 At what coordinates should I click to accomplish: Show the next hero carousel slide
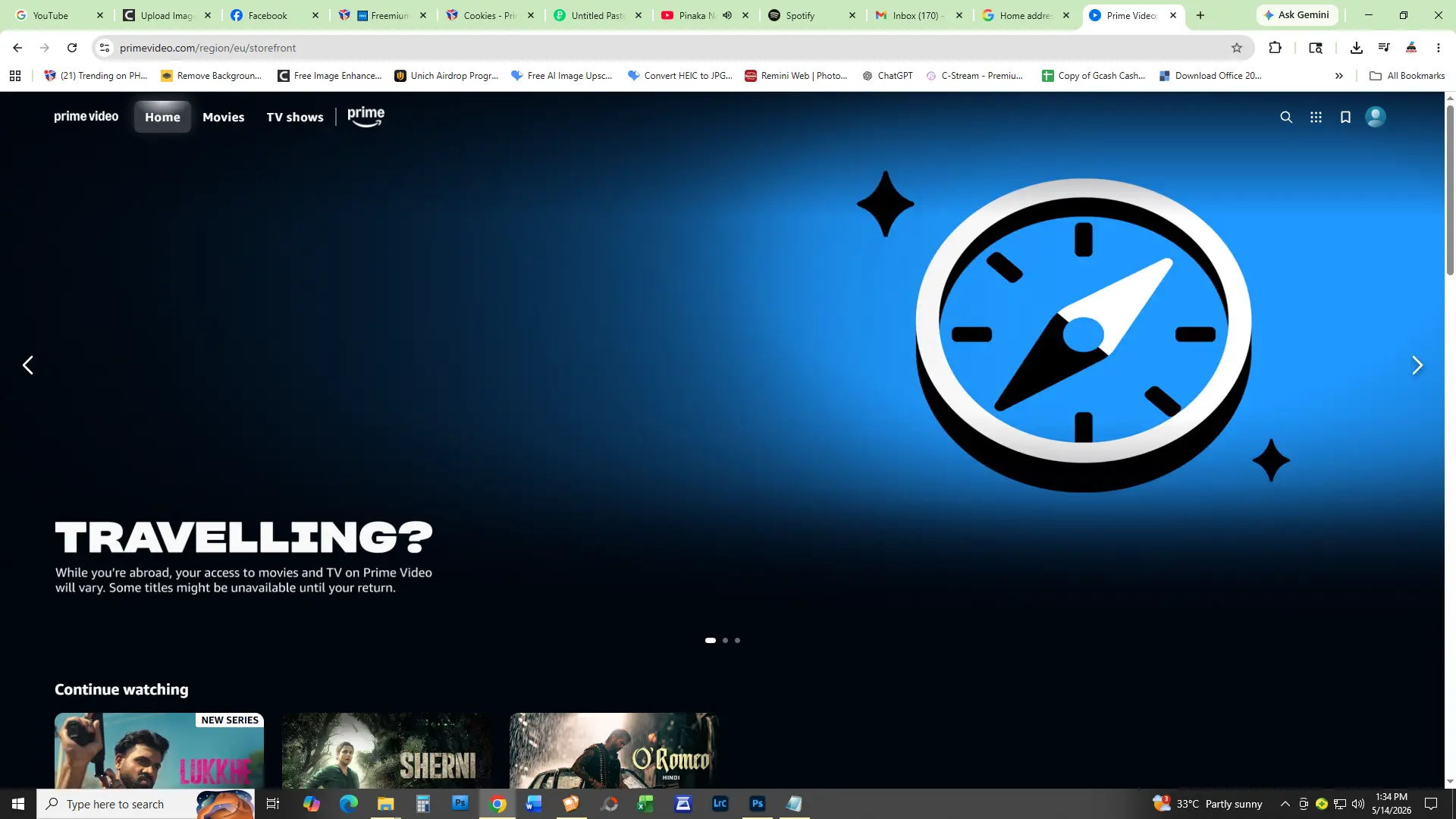[1417, 366]
